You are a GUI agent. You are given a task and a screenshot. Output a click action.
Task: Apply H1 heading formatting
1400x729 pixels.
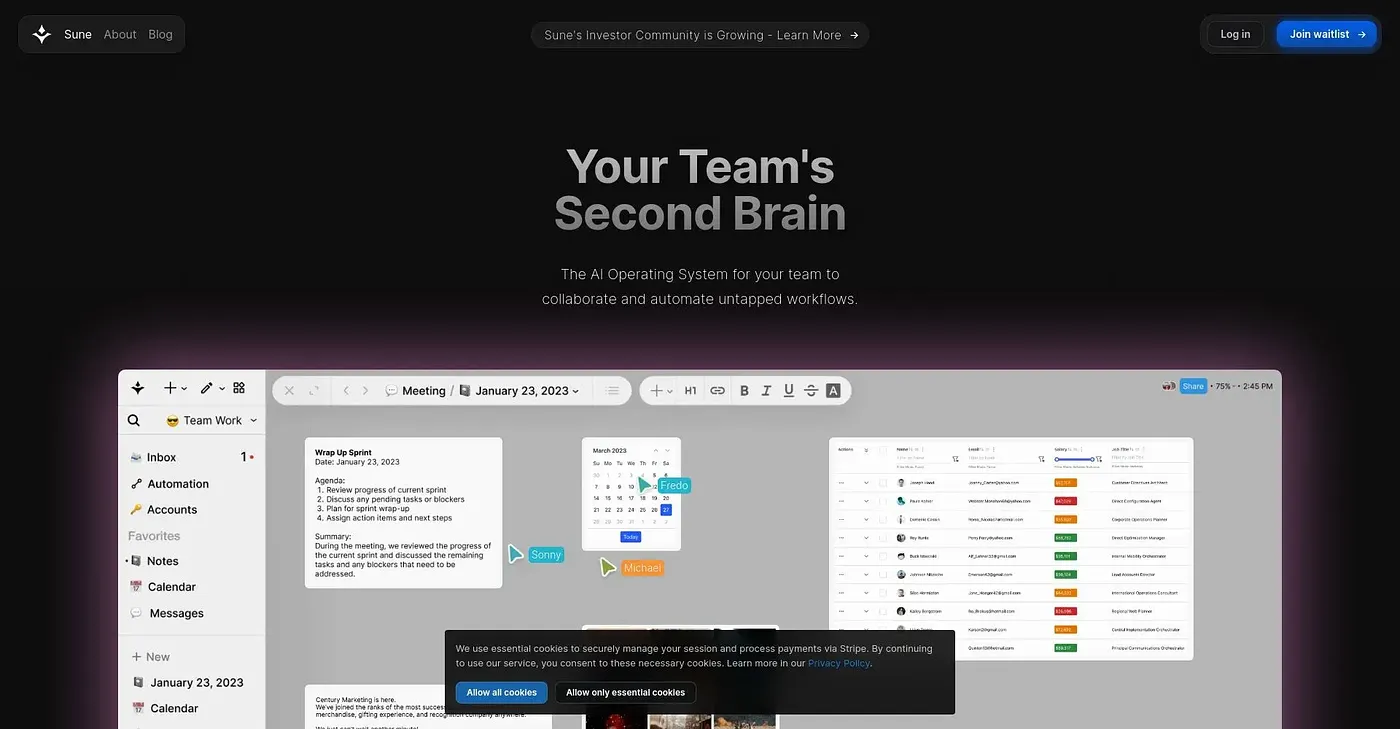(x=690, y=391)
